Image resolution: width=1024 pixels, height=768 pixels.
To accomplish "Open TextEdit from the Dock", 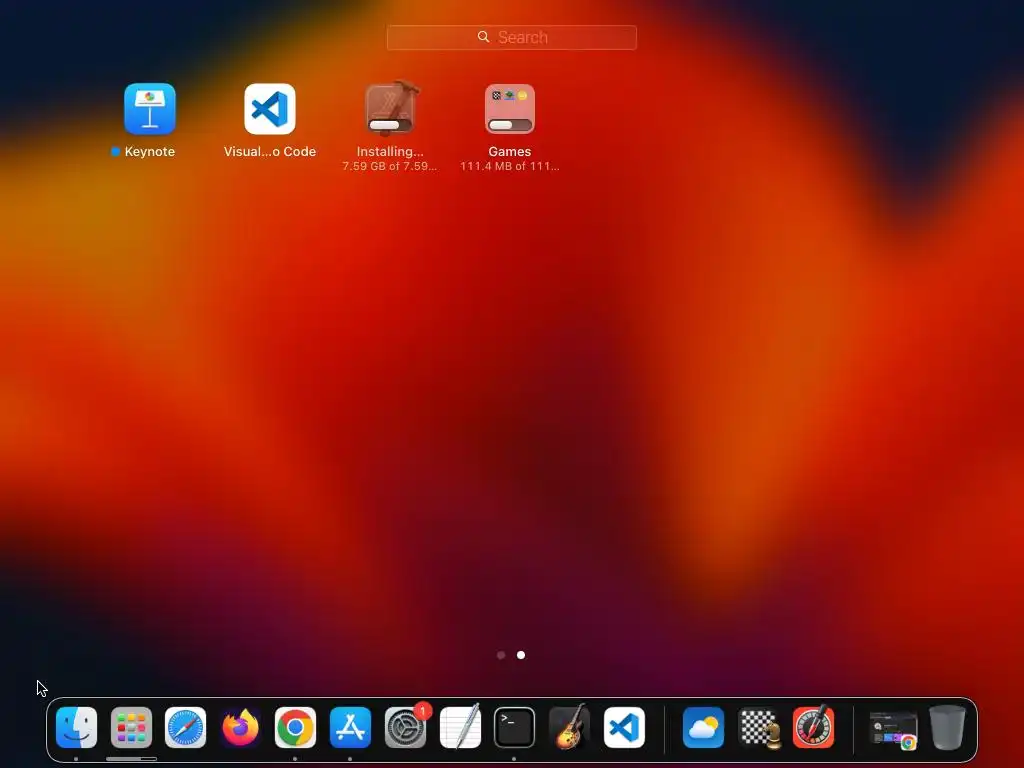I will [x=460, y=727].
